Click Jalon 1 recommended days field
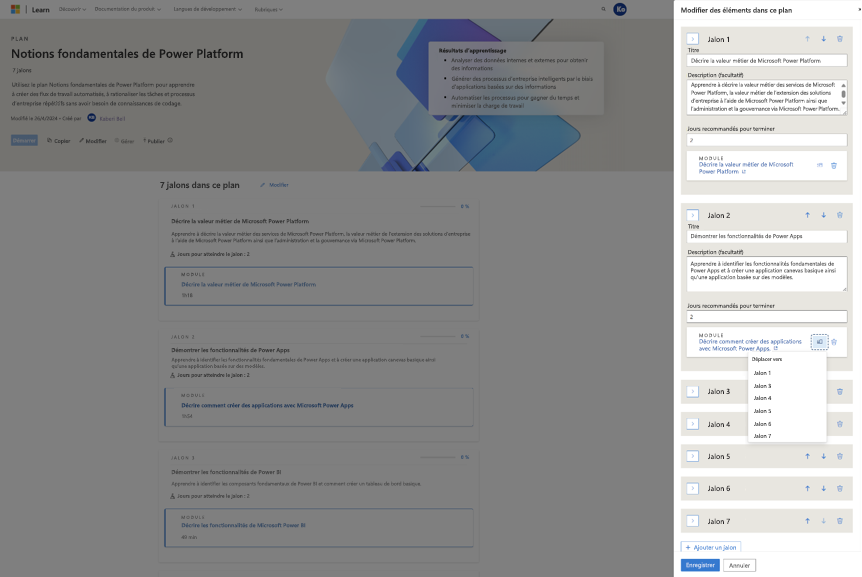 (766, 140)
